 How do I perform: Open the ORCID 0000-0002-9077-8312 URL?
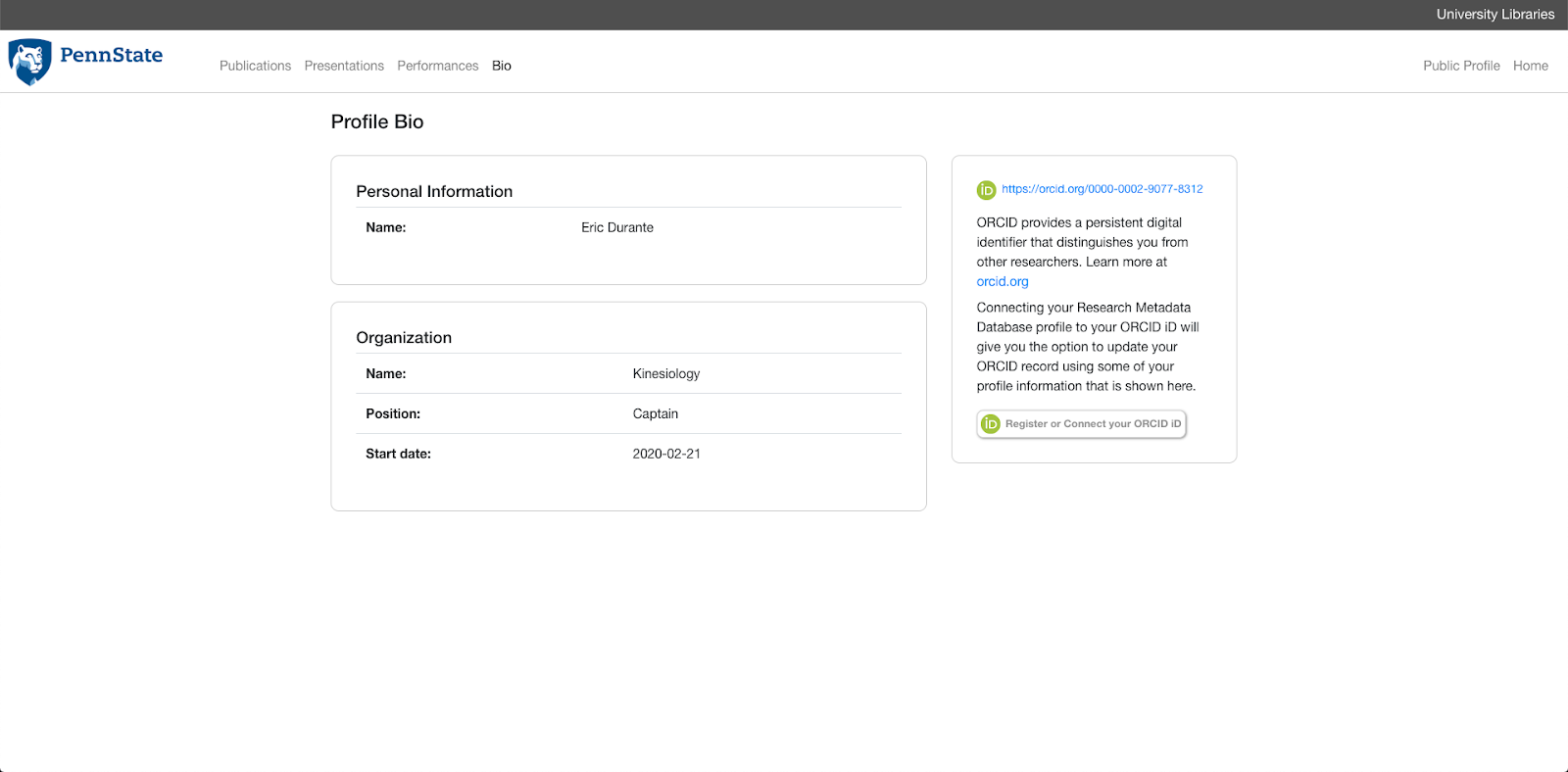(1102, 189)
